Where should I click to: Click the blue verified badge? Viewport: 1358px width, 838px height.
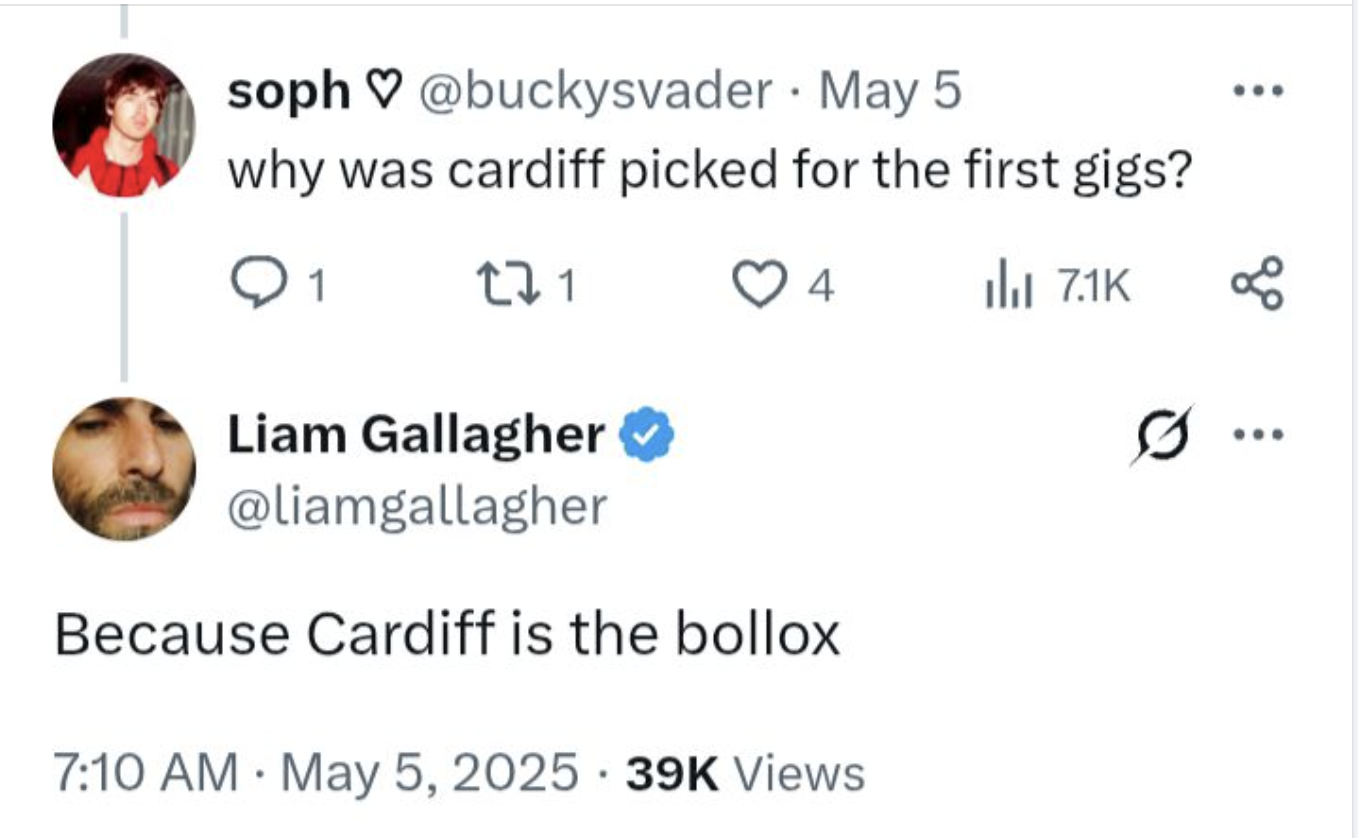point(650,435)
